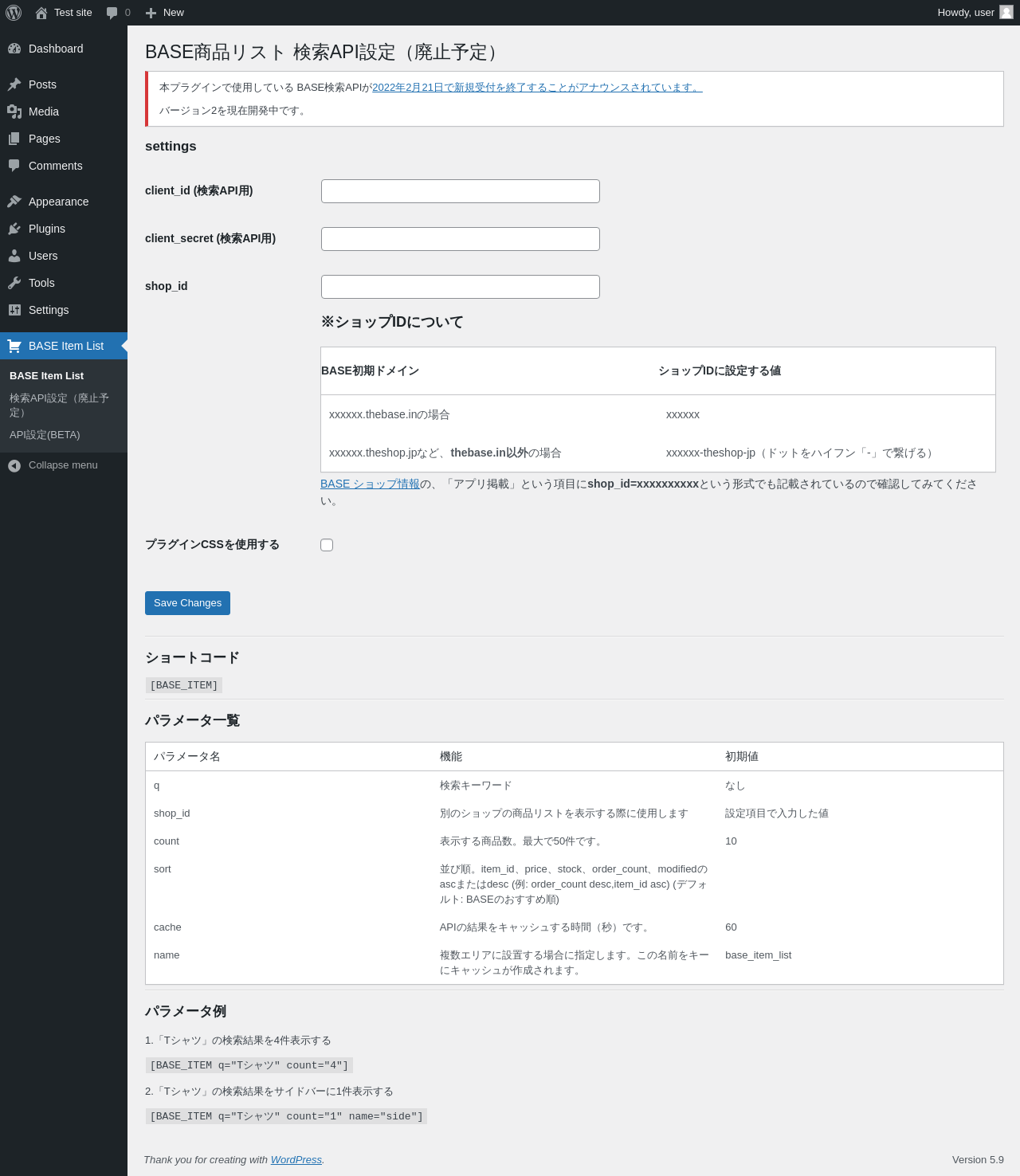Click the name="side" shortcode example

[286, 1116]
